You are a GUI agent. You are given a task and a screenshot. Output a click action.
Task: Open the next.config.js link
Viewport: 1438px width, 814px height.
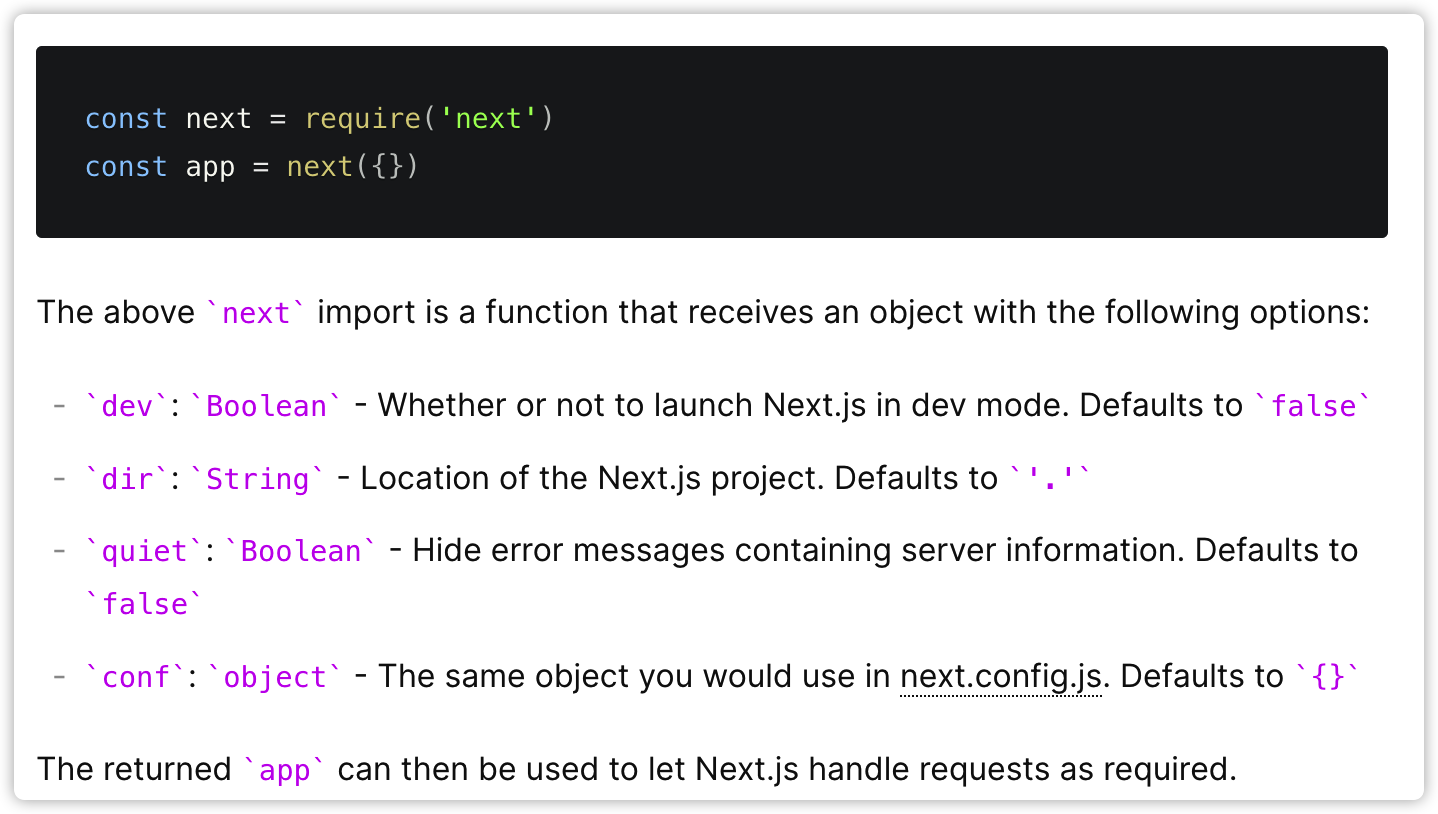[1000, 677]
